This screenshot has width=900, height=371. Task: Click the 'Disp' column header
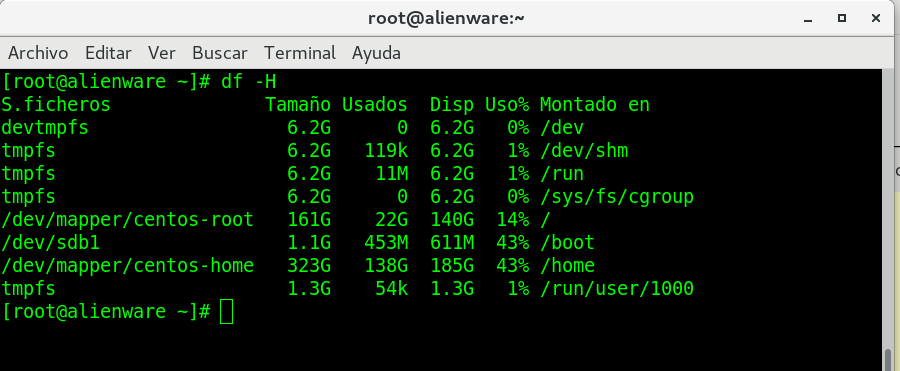click(x=452, y=105)
